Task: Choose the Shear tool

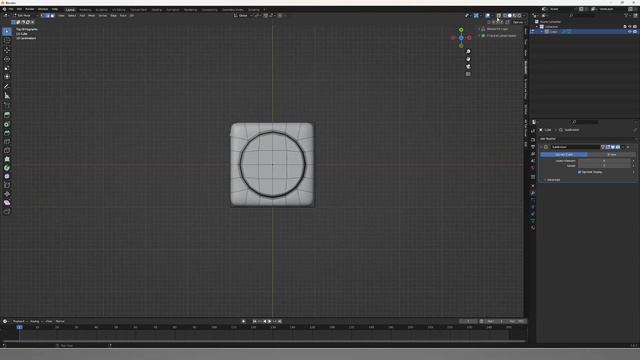Action: point(7,202)
